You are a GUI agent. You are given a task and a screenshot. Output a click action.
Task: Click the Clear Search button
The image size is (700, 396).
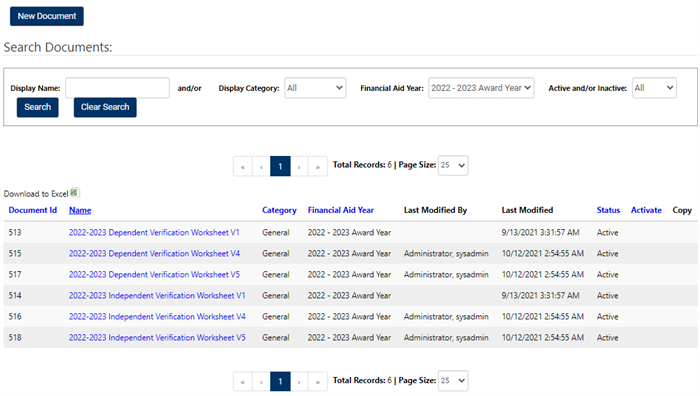(x=105, y=107)
